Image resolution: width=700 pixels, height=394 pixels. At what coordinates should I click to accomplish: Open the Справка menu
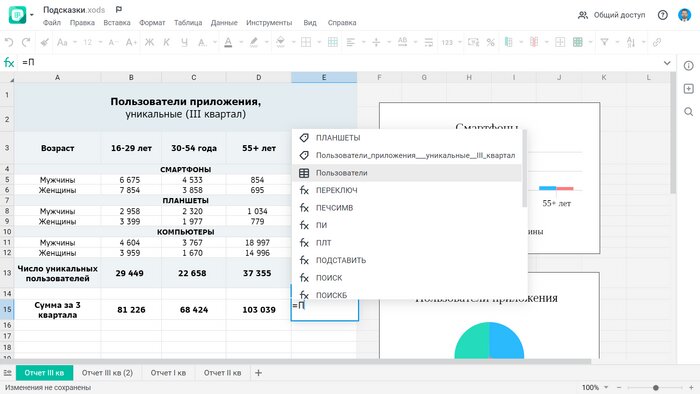(x=342, y=22)
